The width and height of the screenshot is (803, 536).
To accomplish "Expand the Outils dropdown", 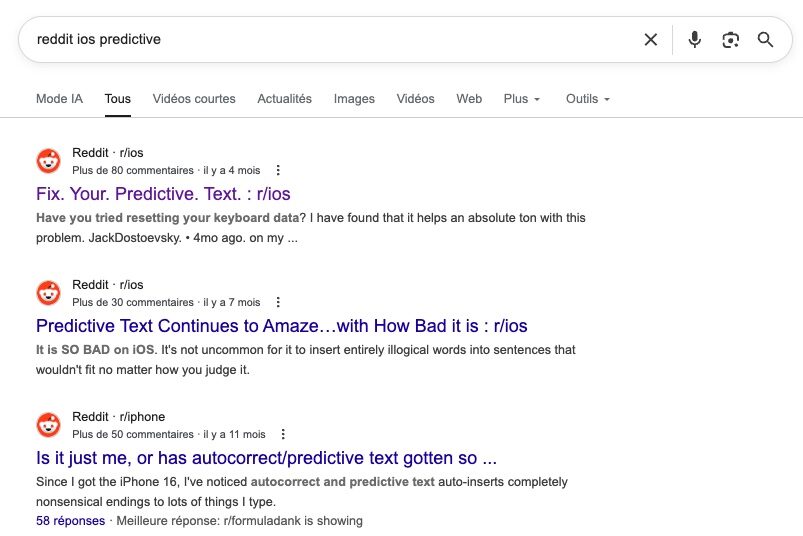I will pos(588,99).
